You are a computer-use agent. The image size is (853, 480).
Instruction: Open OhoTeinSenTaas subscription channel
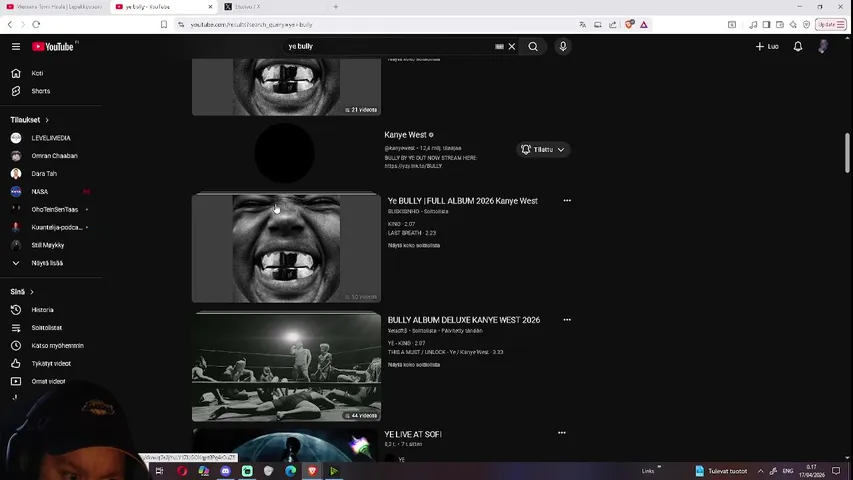pyautogui.click(x=52, y=210)
